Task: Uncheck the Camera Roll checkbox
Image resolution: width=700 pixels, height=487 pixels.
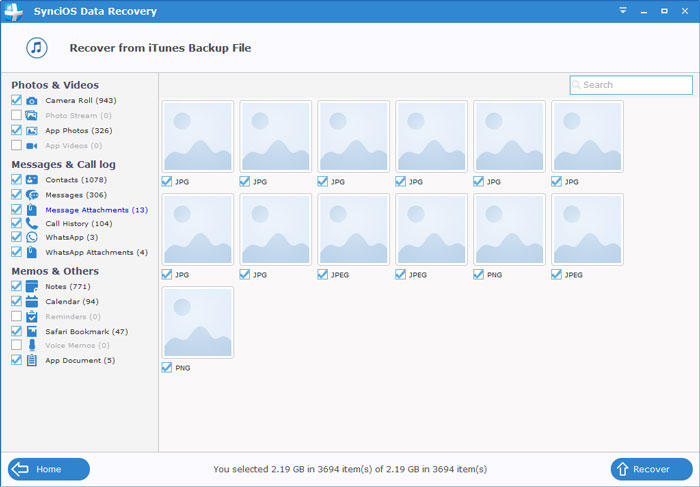Action: coord(16,100)
